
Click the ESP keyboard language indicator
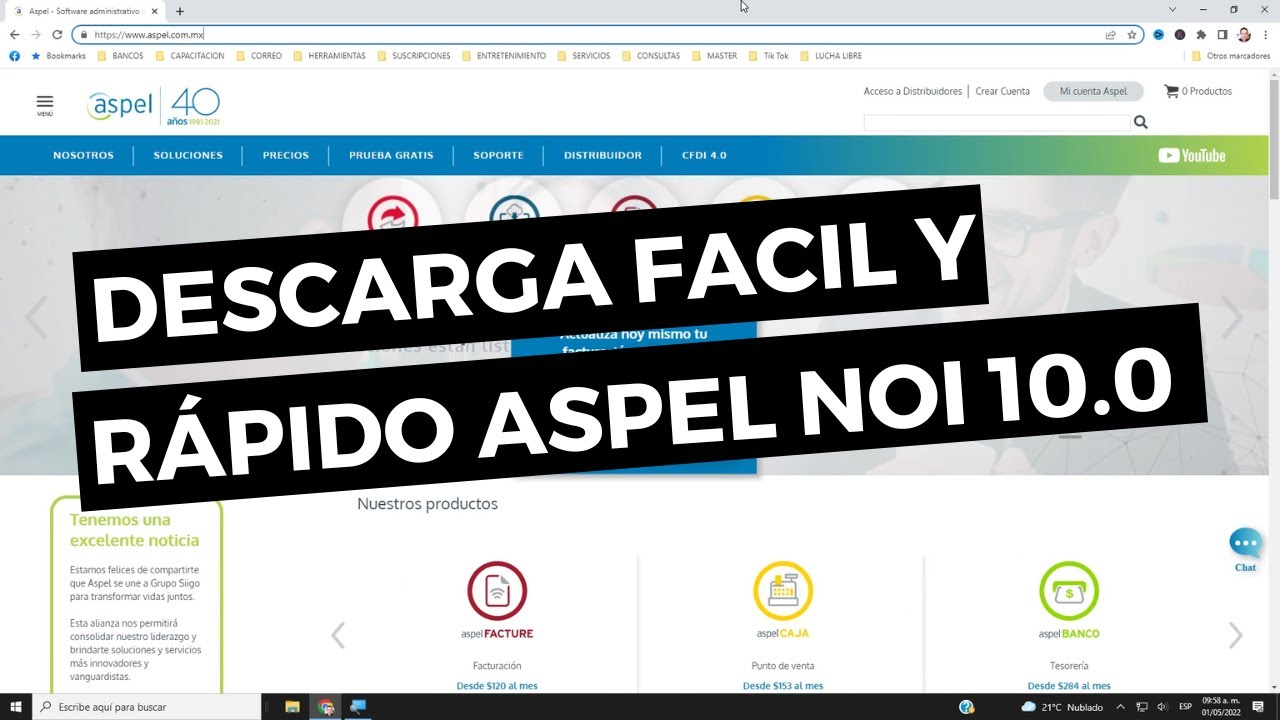(x=1185, y=707)
